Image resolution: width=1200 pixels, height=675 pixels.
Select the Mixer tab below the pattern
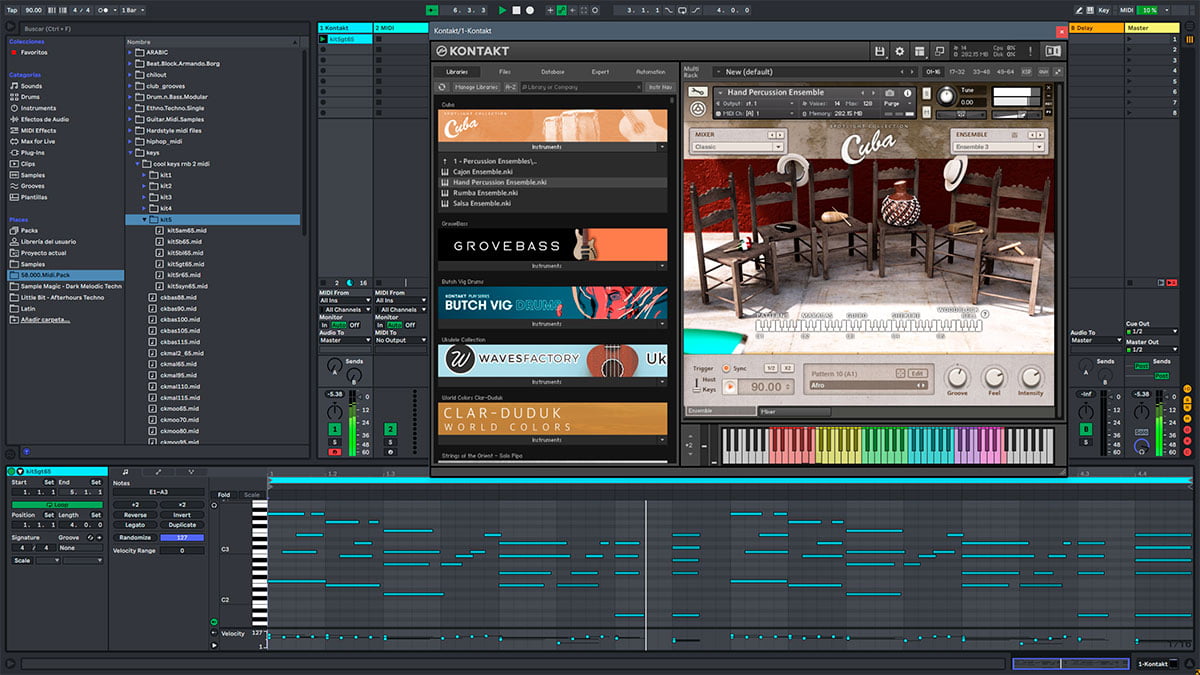(792, 411)
